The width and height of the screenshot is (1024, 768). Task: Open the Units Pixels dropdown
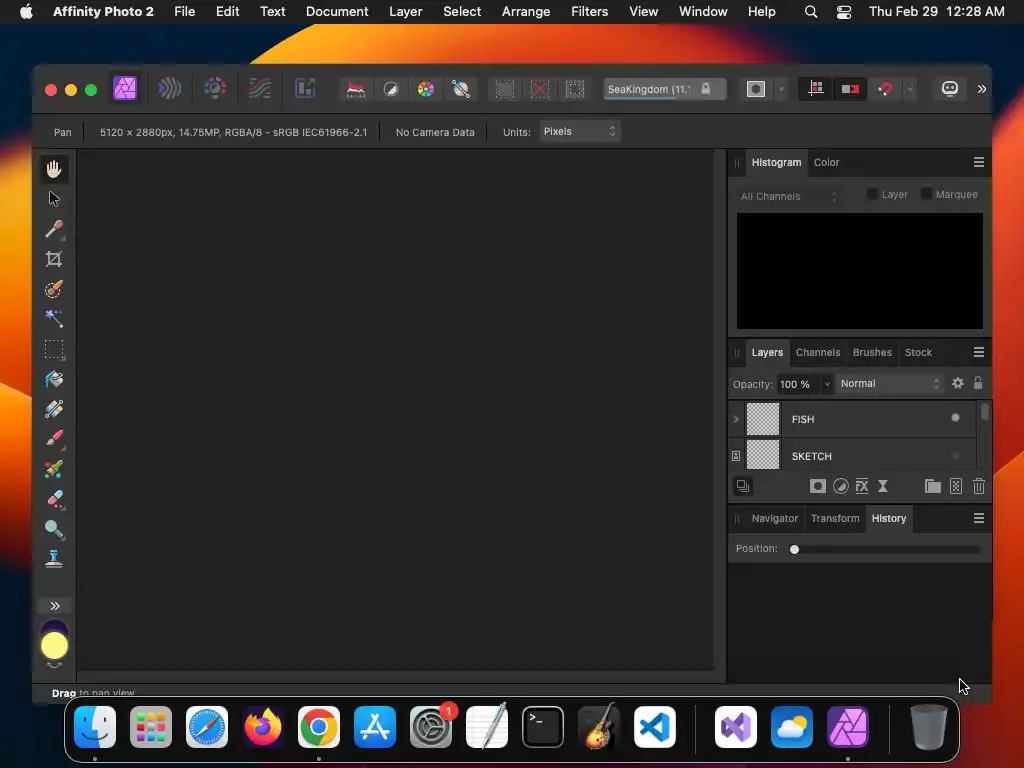point(579,131)
